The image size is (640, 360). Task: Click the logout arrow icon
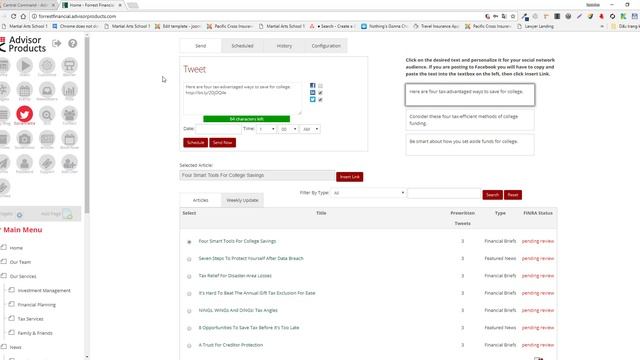pos(57,43)
